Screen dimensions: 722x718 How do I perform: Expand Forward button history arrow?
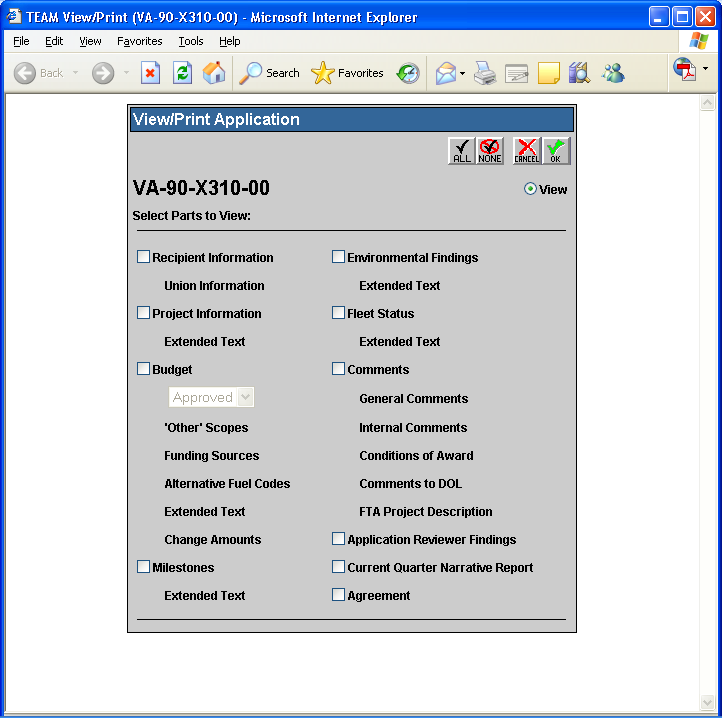point(126,73)
